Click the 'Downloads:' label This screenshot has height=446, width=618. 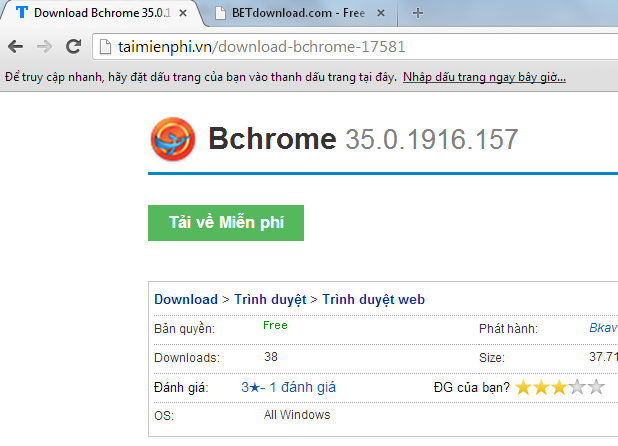[187, 358]
